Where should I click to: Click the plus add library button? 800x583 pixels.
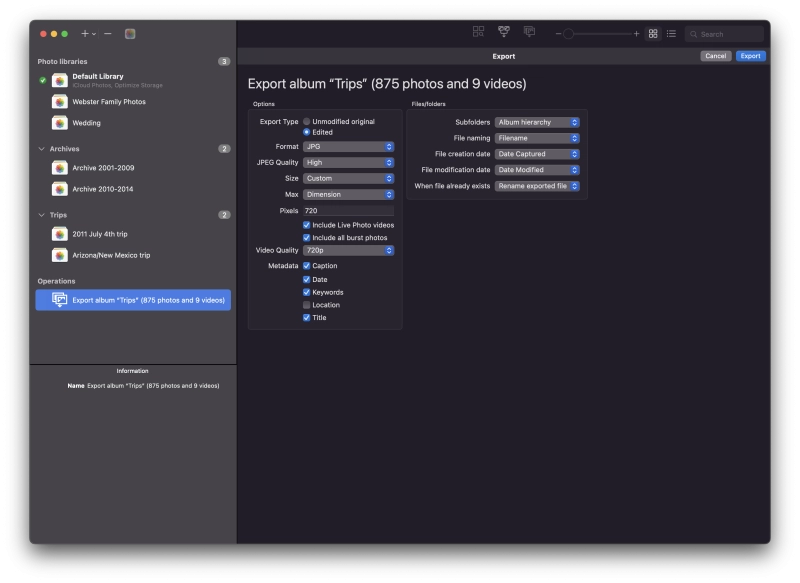click(86, 34)
